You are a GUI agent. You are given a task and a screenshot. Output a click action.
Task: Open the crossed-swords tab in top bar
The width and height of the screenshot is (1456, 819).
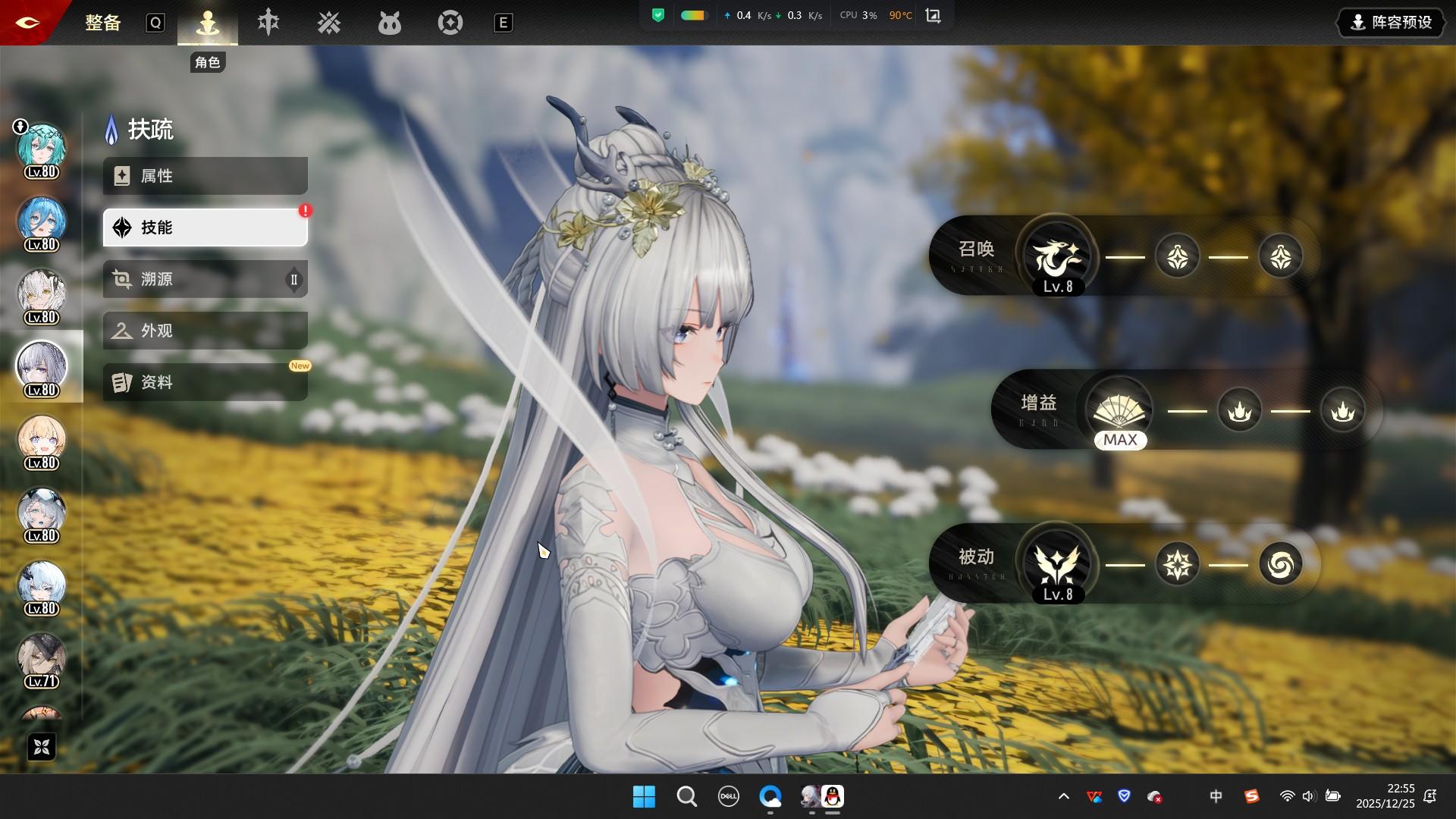click(329, 23)
